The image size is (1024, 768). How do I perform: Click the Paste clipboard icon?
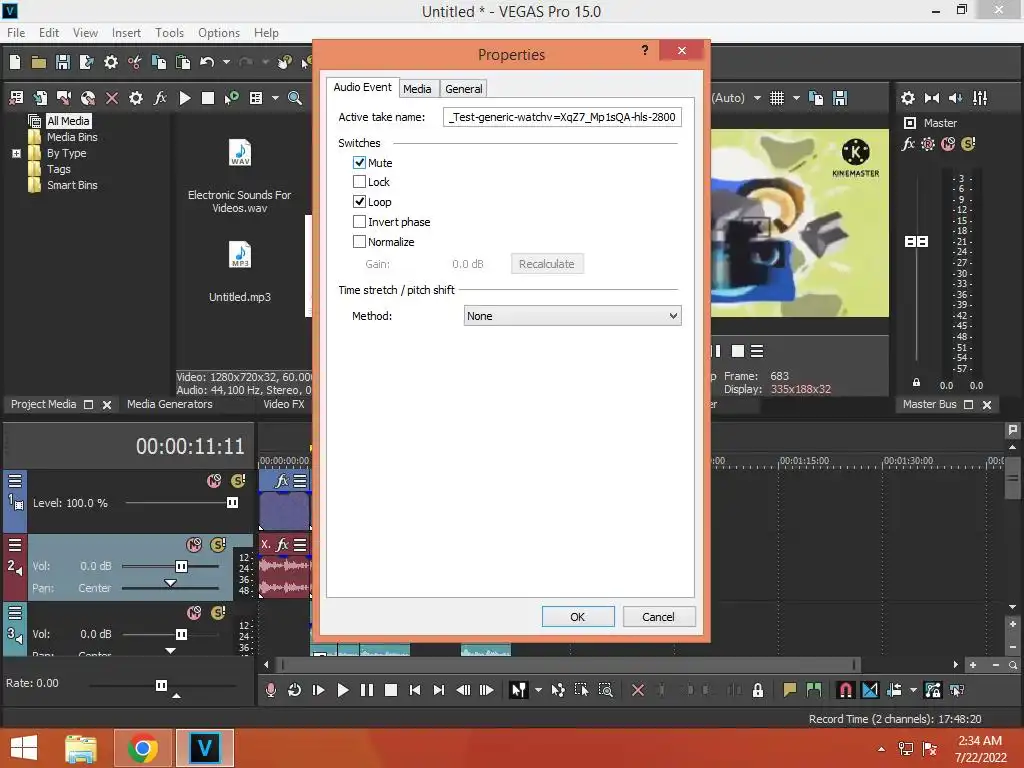[x=183, y=62]
